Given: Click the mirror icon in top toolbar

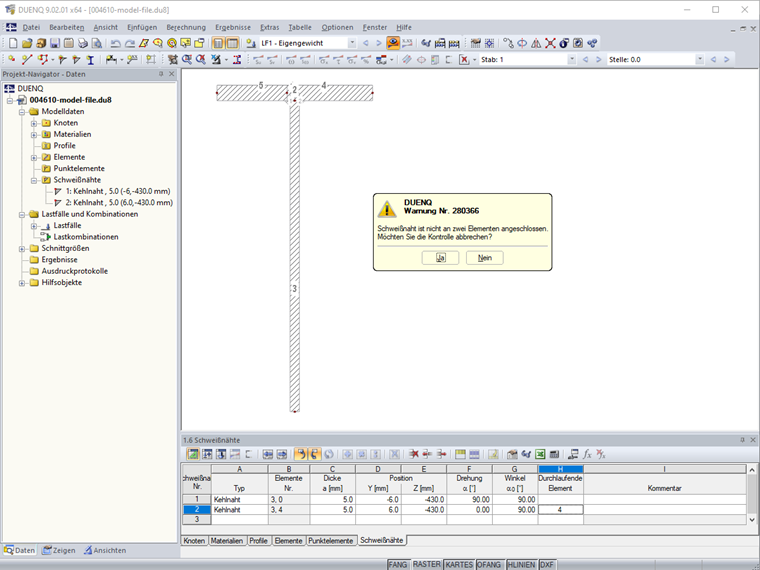Looking at the screenshot, I should (x=536, y=43).
